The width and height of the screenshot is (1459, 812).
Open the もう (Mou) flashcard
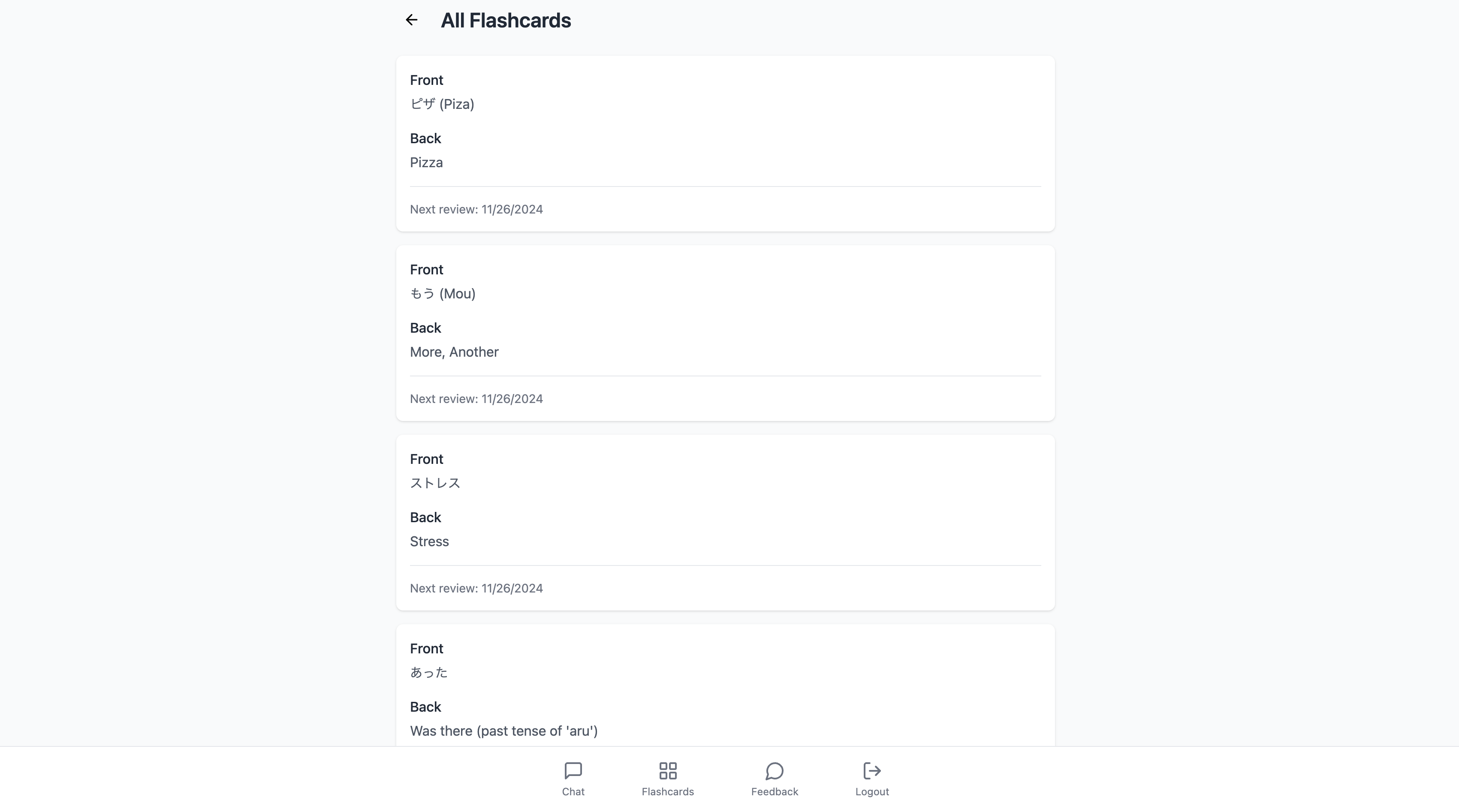[442, 294]
